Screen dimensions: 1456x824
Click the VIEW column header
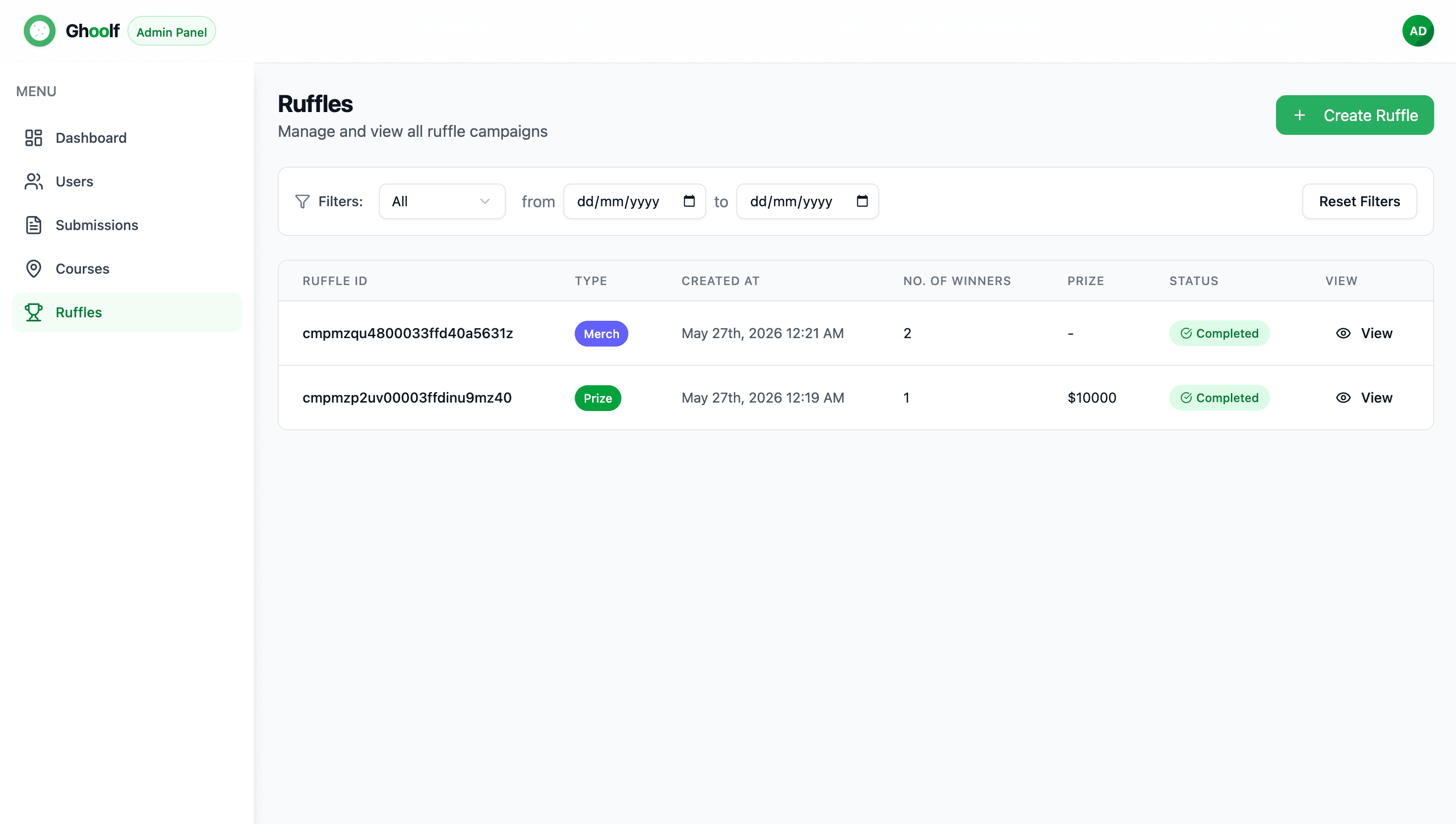[x=1341, y=281]
